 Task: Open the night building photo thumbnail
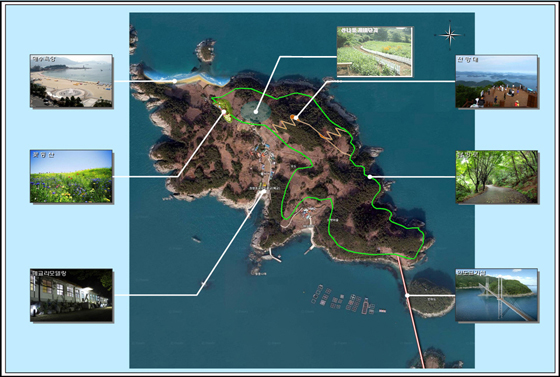(x=71, y=295)
